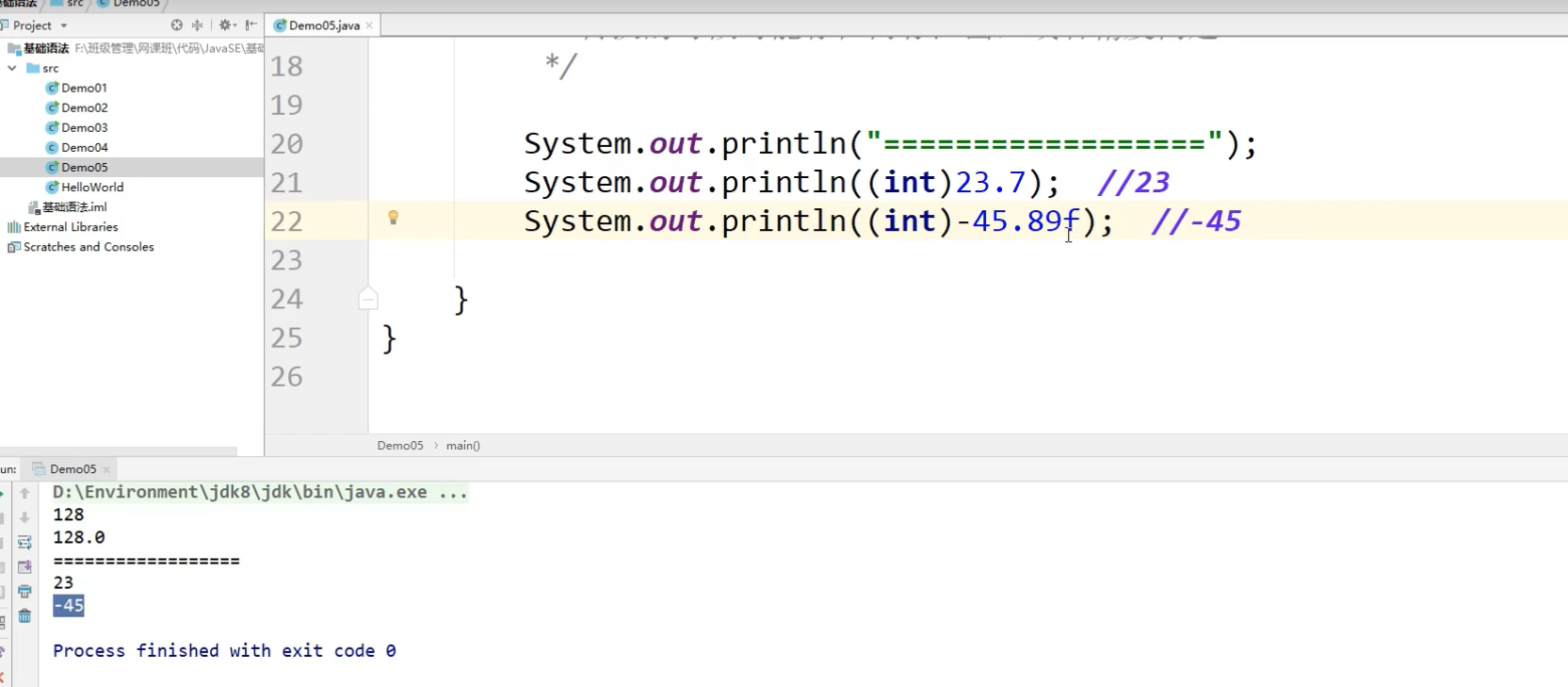Screen dimensions: 1568x687
Task: Click line number 21 in the gutter
Action: click(x=287, y=182)
